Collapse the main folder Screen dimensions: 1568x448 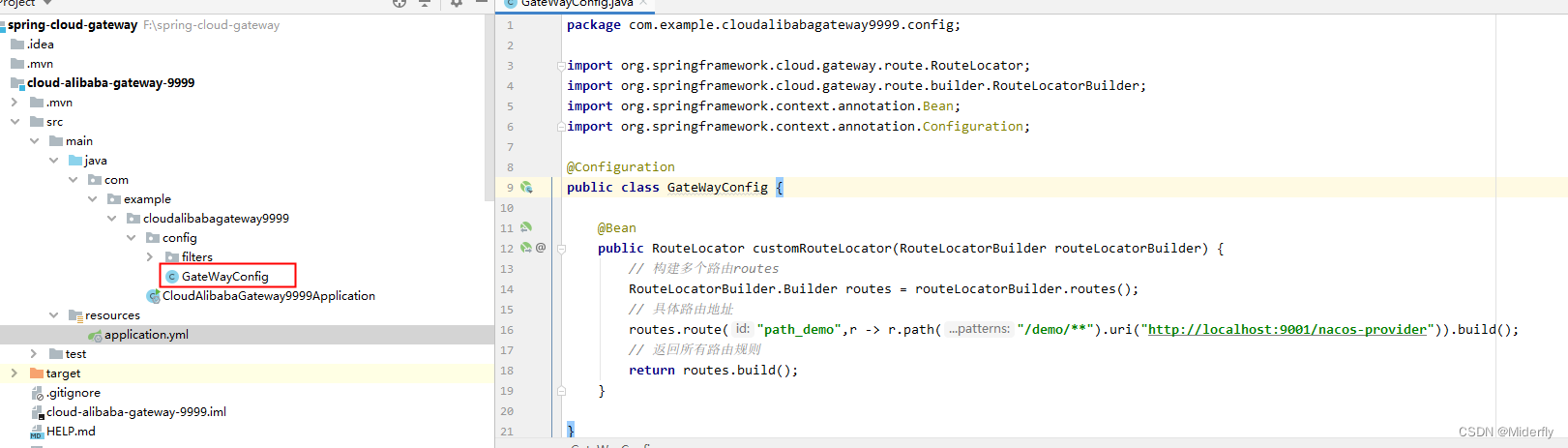pyautogui.click(x=34, y=141)
